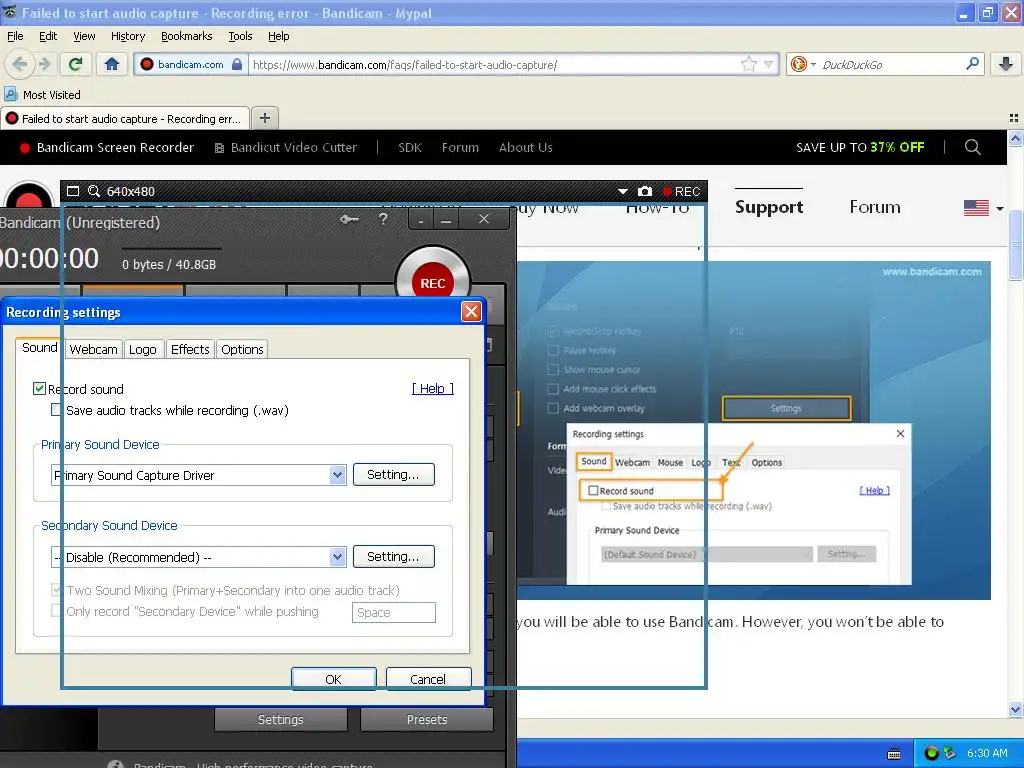Screen dimensions: 1024x768
Task: Click the browser Forward arrow
Action: point(44,64)
